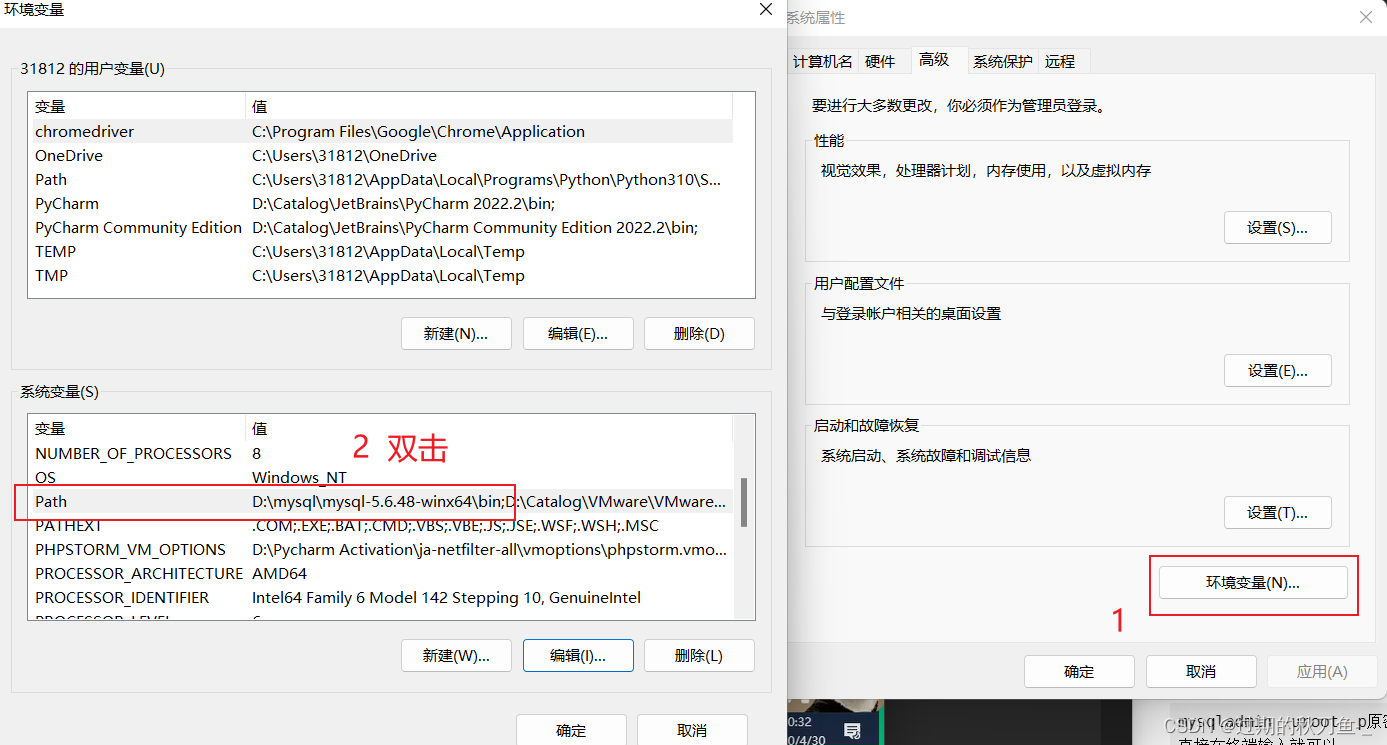Image resolution: width=1387 pixels, height=745 pixels.
Task: Click 确定 in System Properties window
Action: 1079,671
